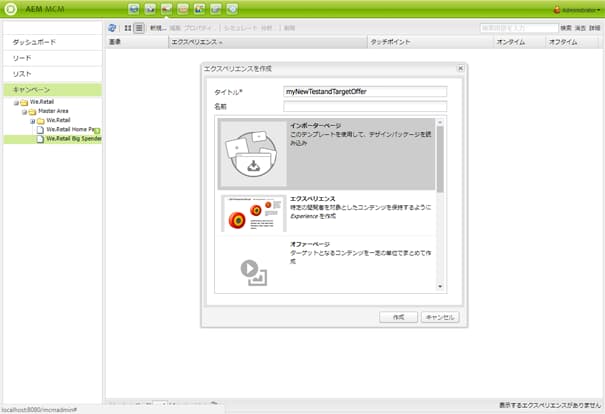The height and width of the screenshot is (414, 605).
Task: Collapse the We.Retail node under Master Area
Action: pos(33,121)
